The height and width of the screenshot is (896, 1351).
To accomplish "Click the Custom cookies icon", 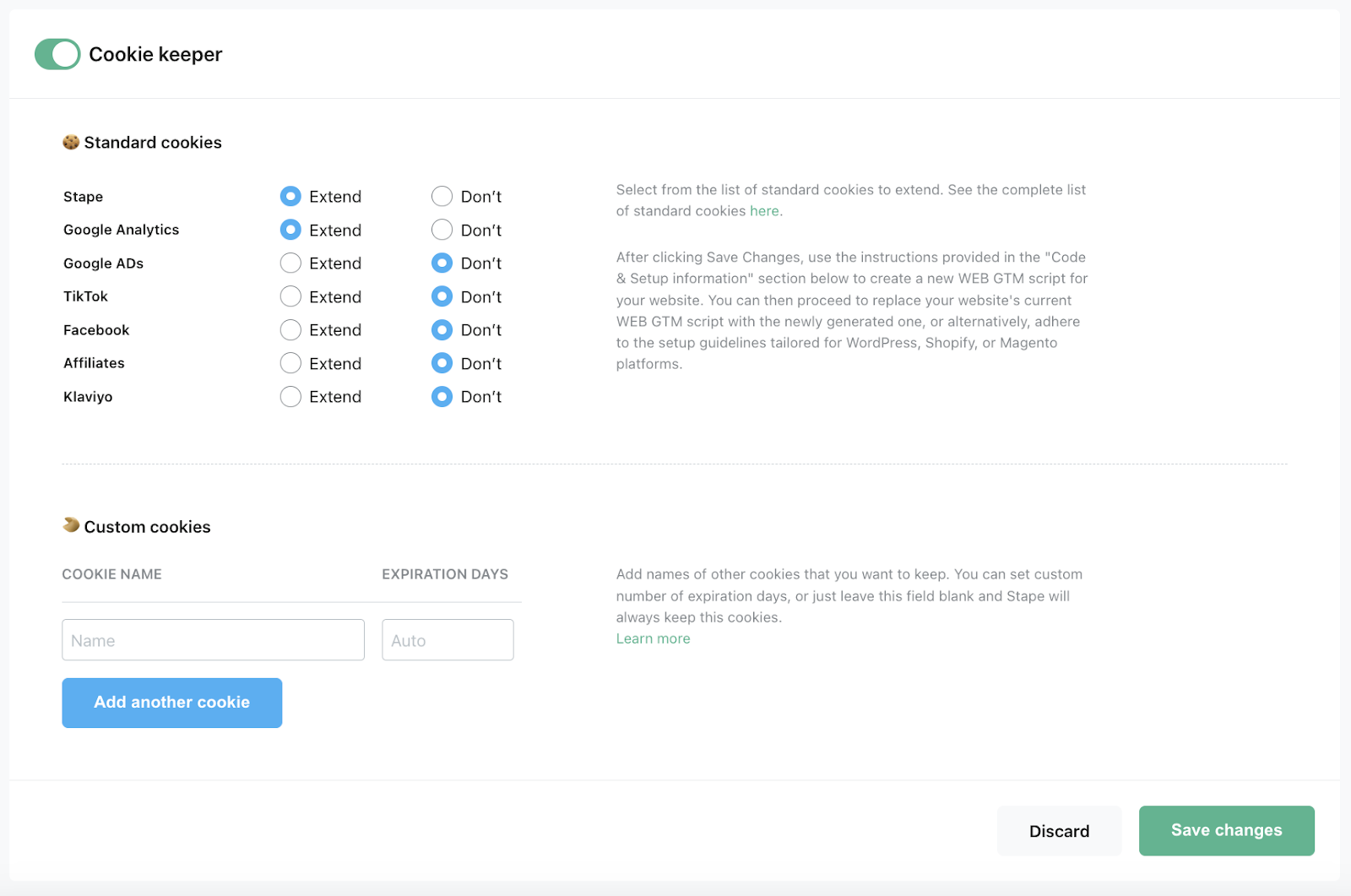I will (x=71, y=525).
